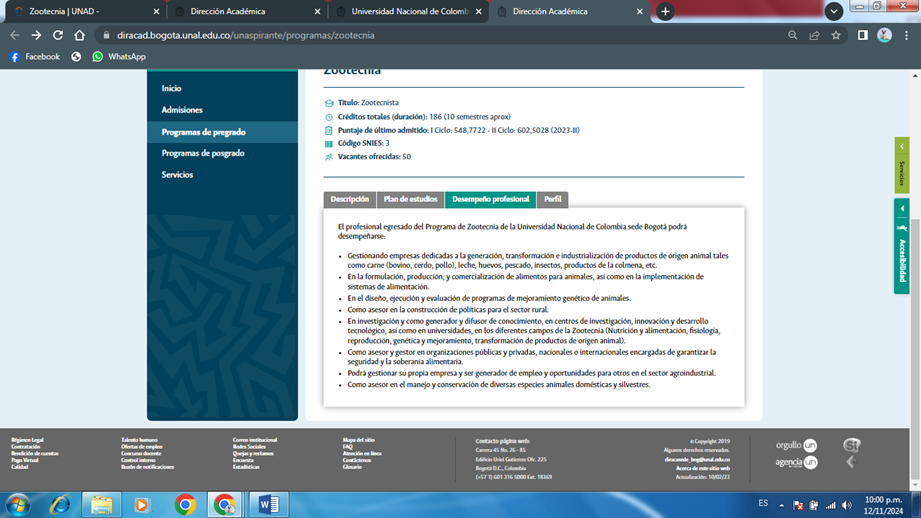921x518 pixels.
Task: Reload the page with the refresh icon
Action: click(58, 35)
